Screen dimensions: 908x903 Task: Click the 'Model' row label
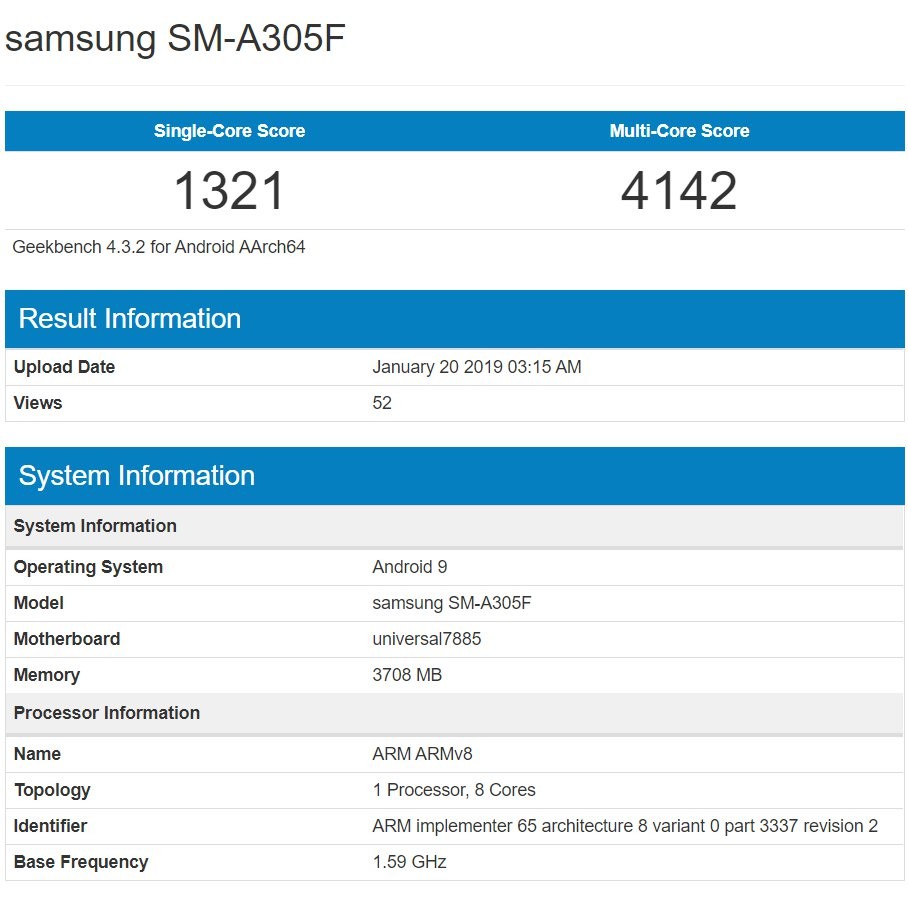pyautogui.click(x=39, y=603)
